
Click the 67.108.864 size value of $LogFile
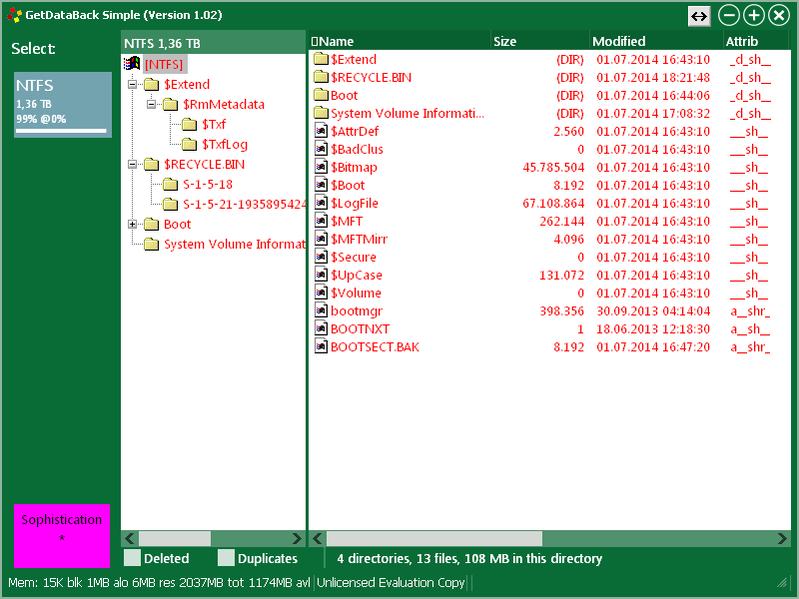tap(553, 203)
